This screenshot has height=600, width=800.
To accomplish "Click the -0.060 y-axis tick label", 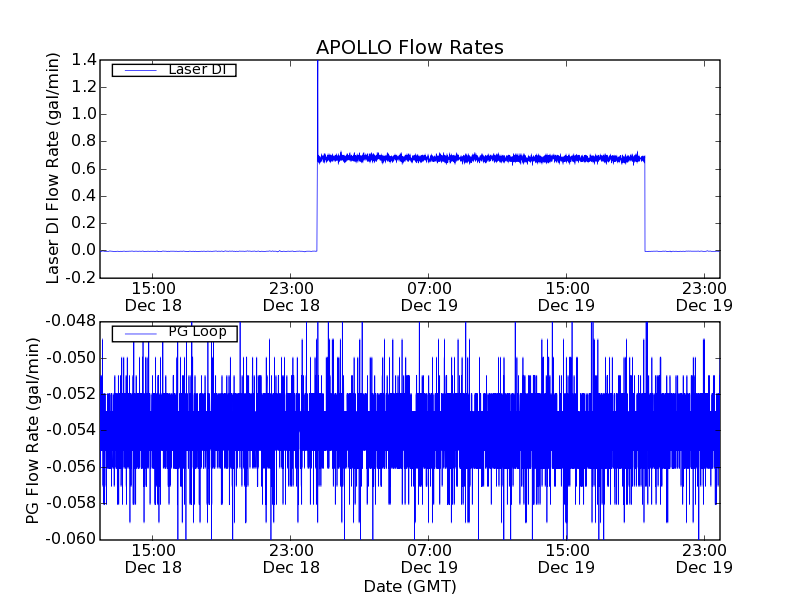I will pos(71,539).
